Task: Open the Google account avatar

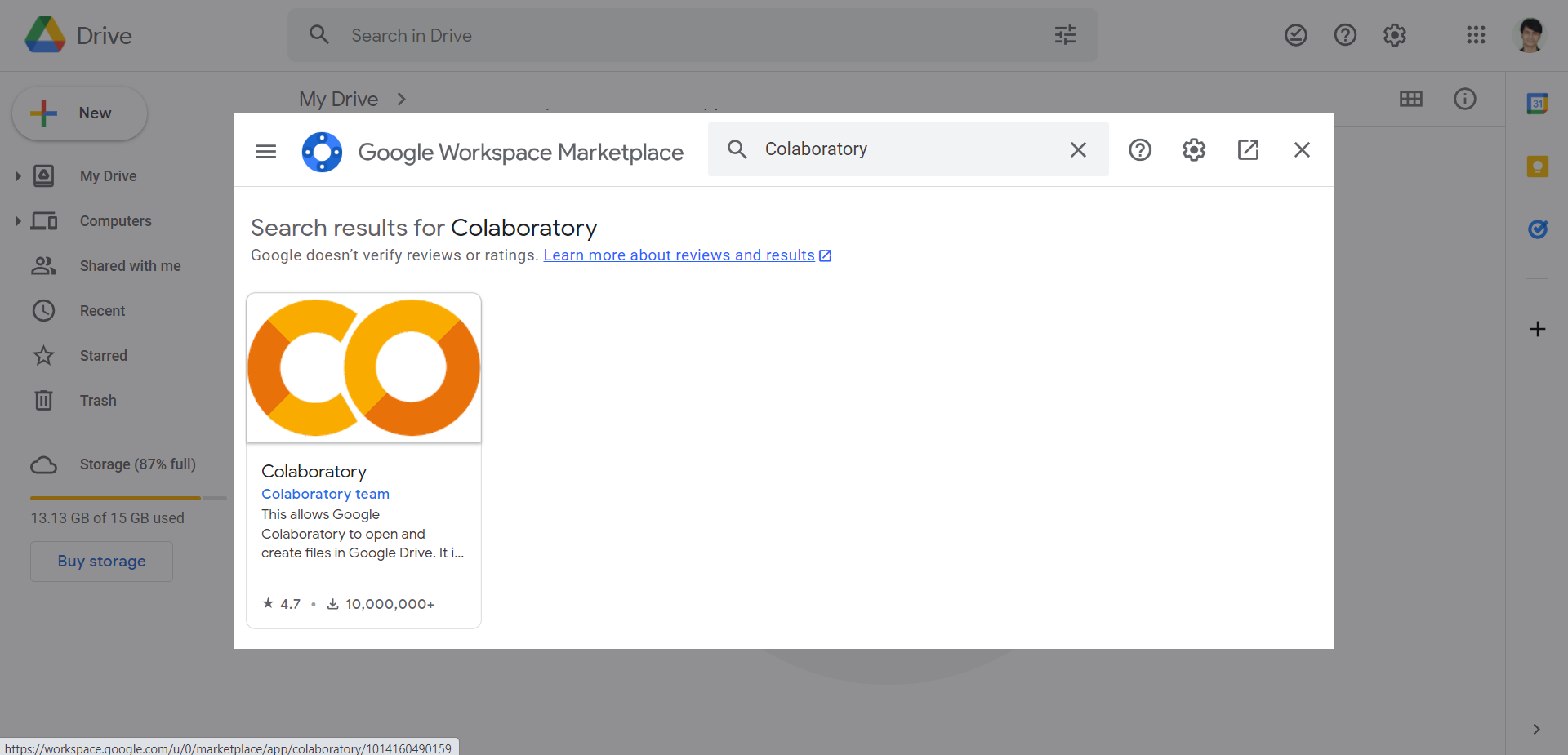Action: [1530, 35]
